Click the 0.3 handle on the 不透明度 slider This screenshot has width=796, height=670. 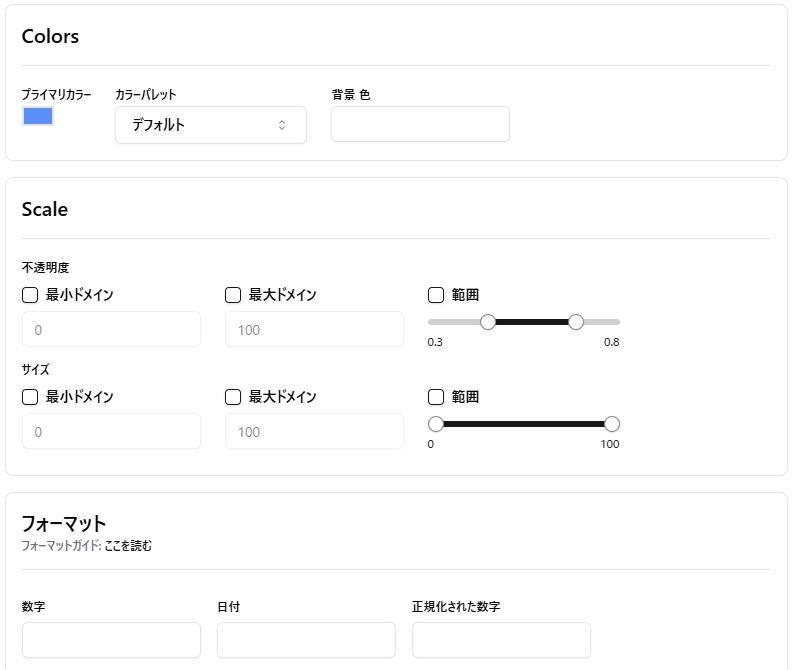tap(488, 322)
